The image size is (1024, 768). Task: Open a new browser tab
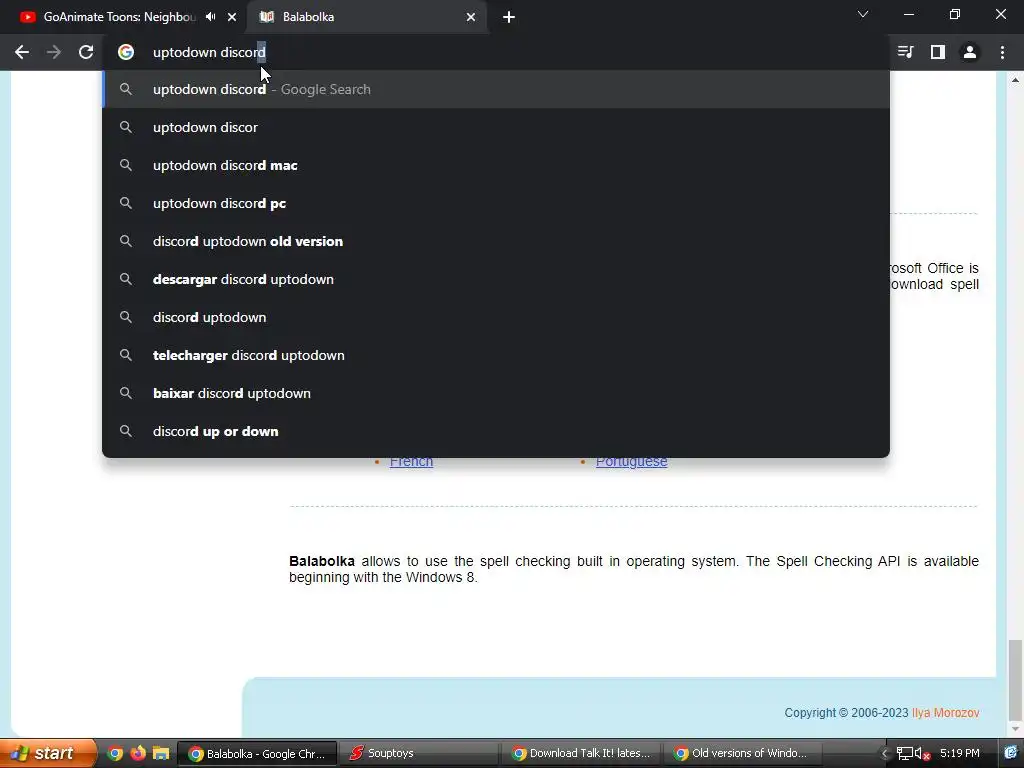coord(509,17)
